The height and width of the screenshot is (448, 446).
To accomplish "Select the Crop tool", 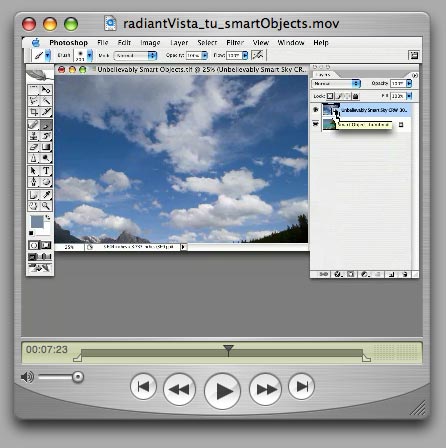I will coord(33,112).
